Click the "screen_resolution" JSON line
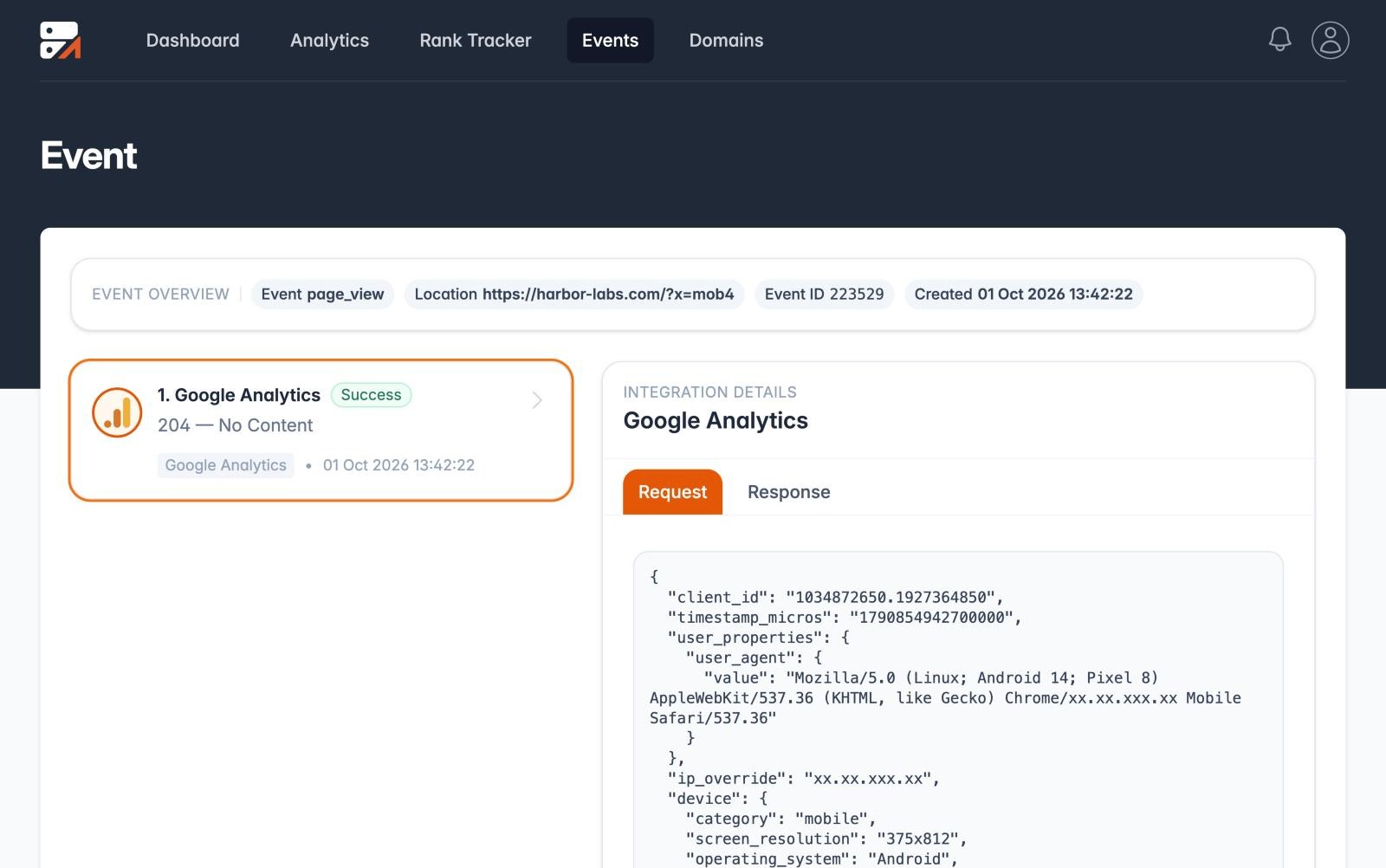The width and height of the screenshot is (1386, 868). (x=826, y=839)
